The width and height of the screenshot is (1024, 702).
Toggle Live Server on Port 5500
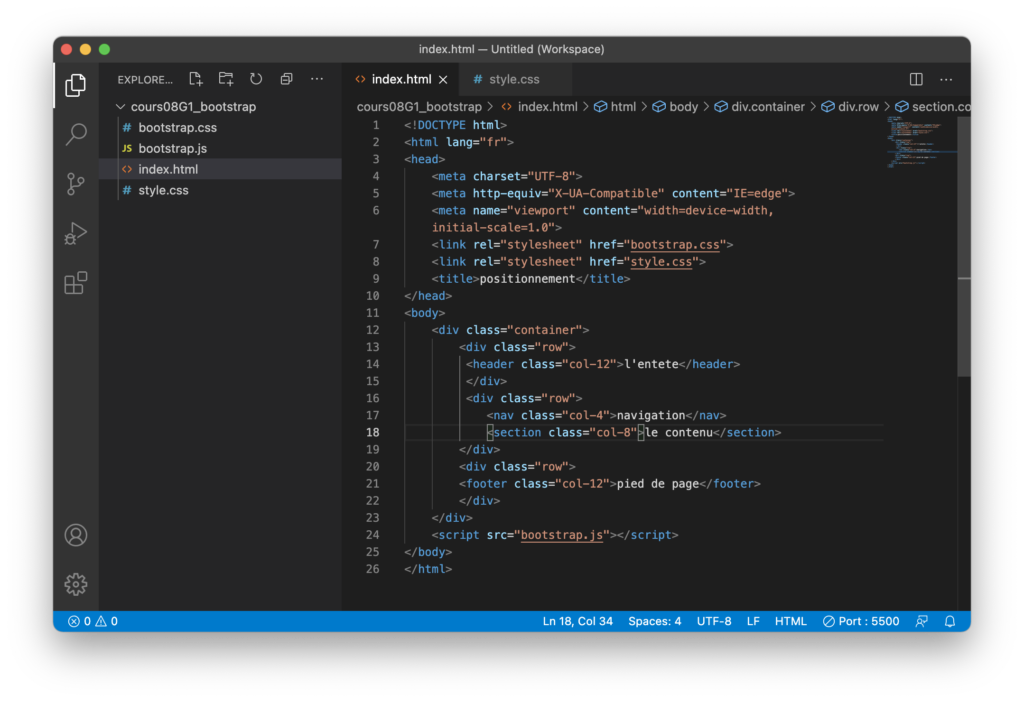click(x=860, y=621)
